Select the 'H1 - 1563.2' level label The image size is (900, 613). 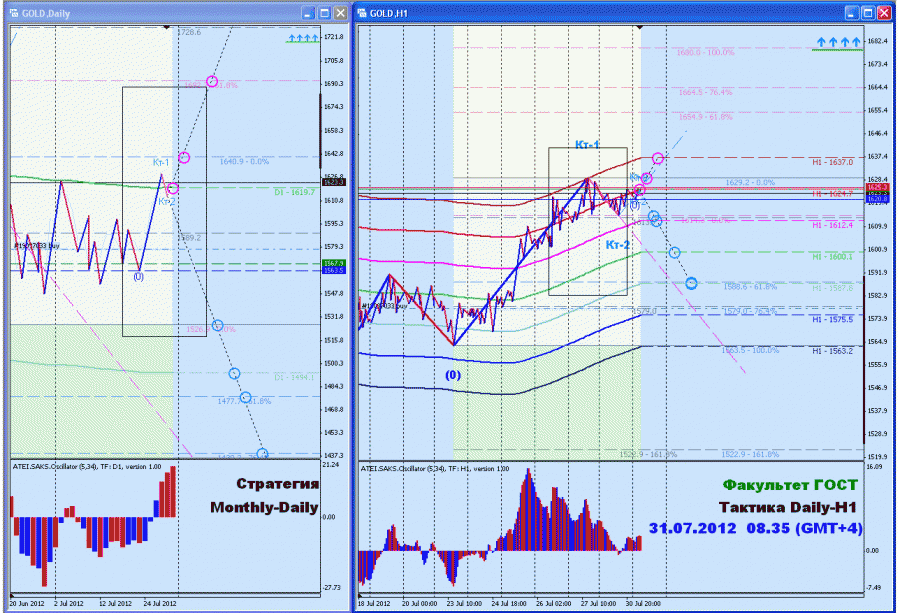pyautogui.click(x=832, y=351)
